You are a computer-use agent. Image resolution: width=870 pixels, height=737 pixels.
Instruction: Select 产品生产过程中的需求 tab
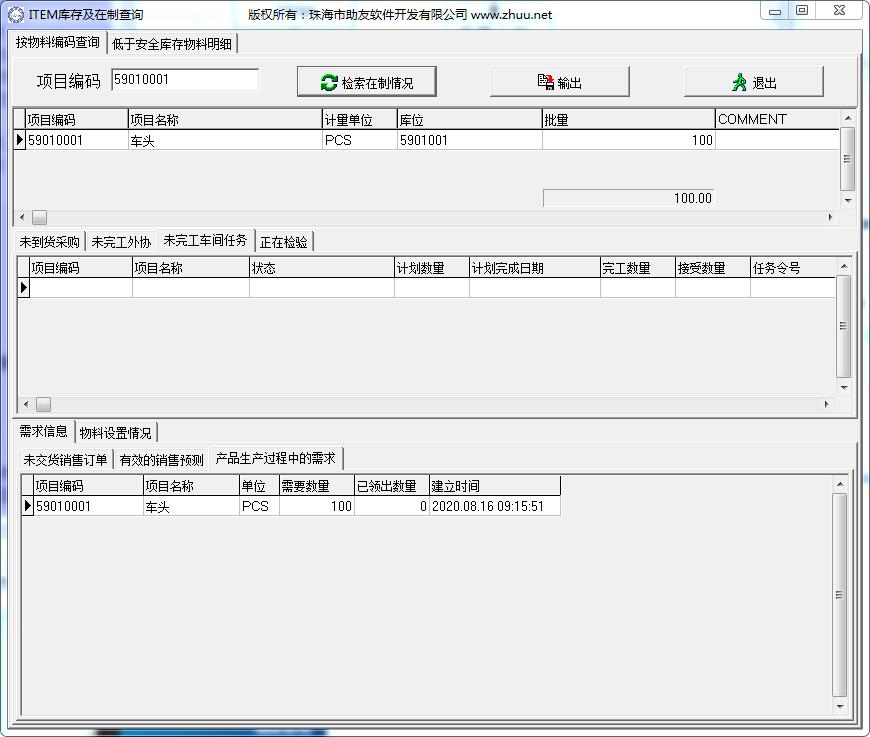point(276,458)
